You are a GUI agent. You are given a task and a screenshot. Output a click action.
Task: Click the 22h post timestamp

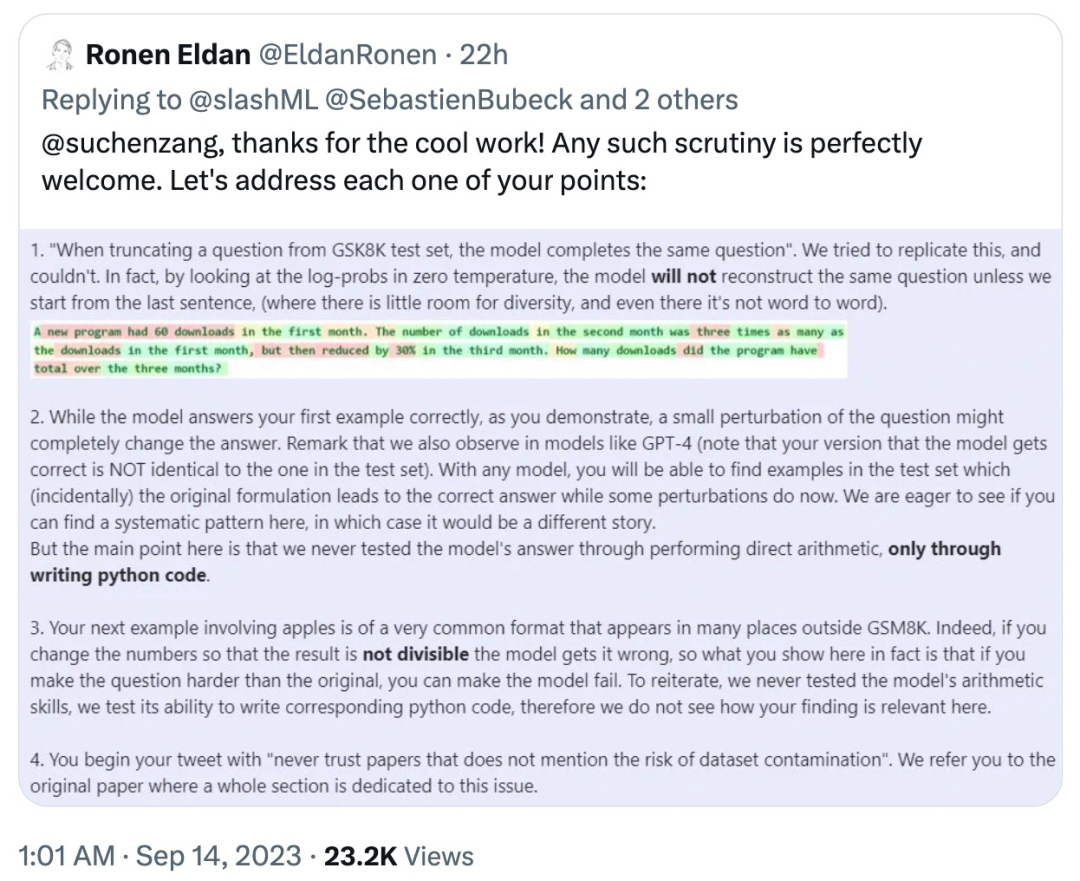point(483,54)
